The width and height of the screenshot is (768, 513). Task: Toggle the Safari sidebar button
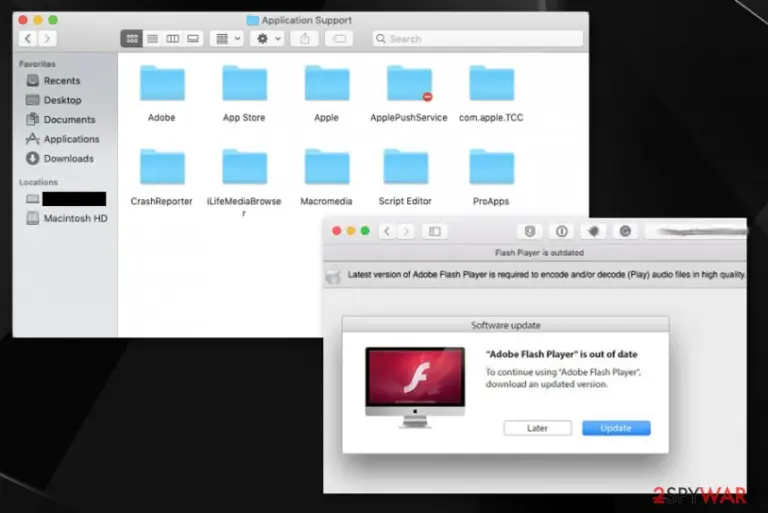pos(435,231)
